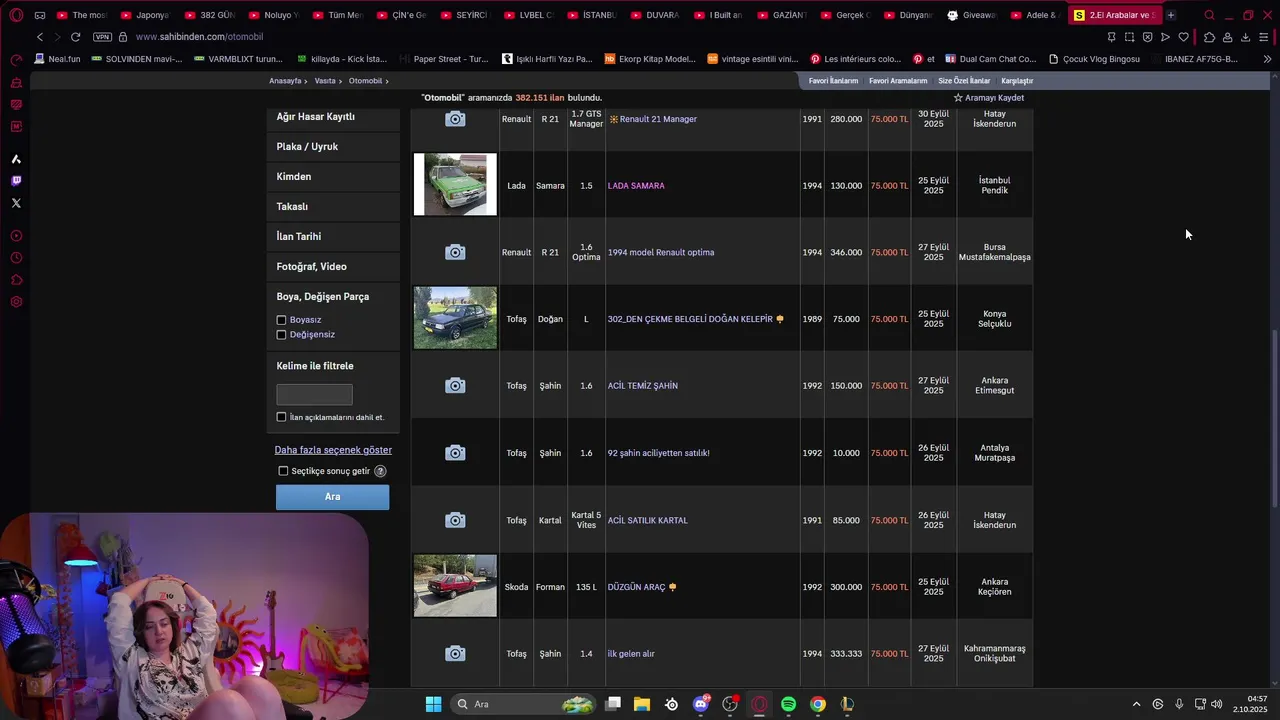Screen dimensions: 1280x720
Task: Tick the Boyasız checkbox
Action: [x=281, y=320]
